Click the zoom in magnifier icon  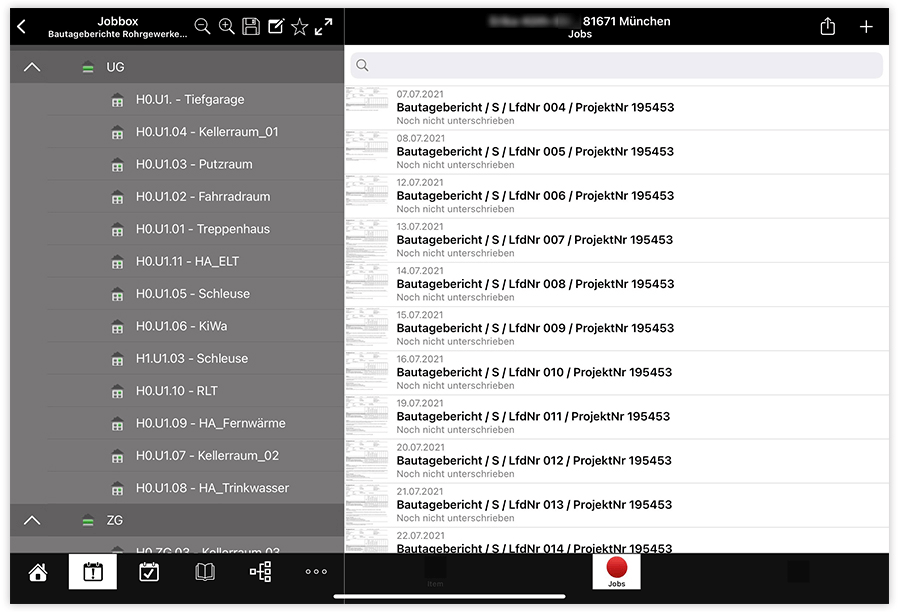227,27
